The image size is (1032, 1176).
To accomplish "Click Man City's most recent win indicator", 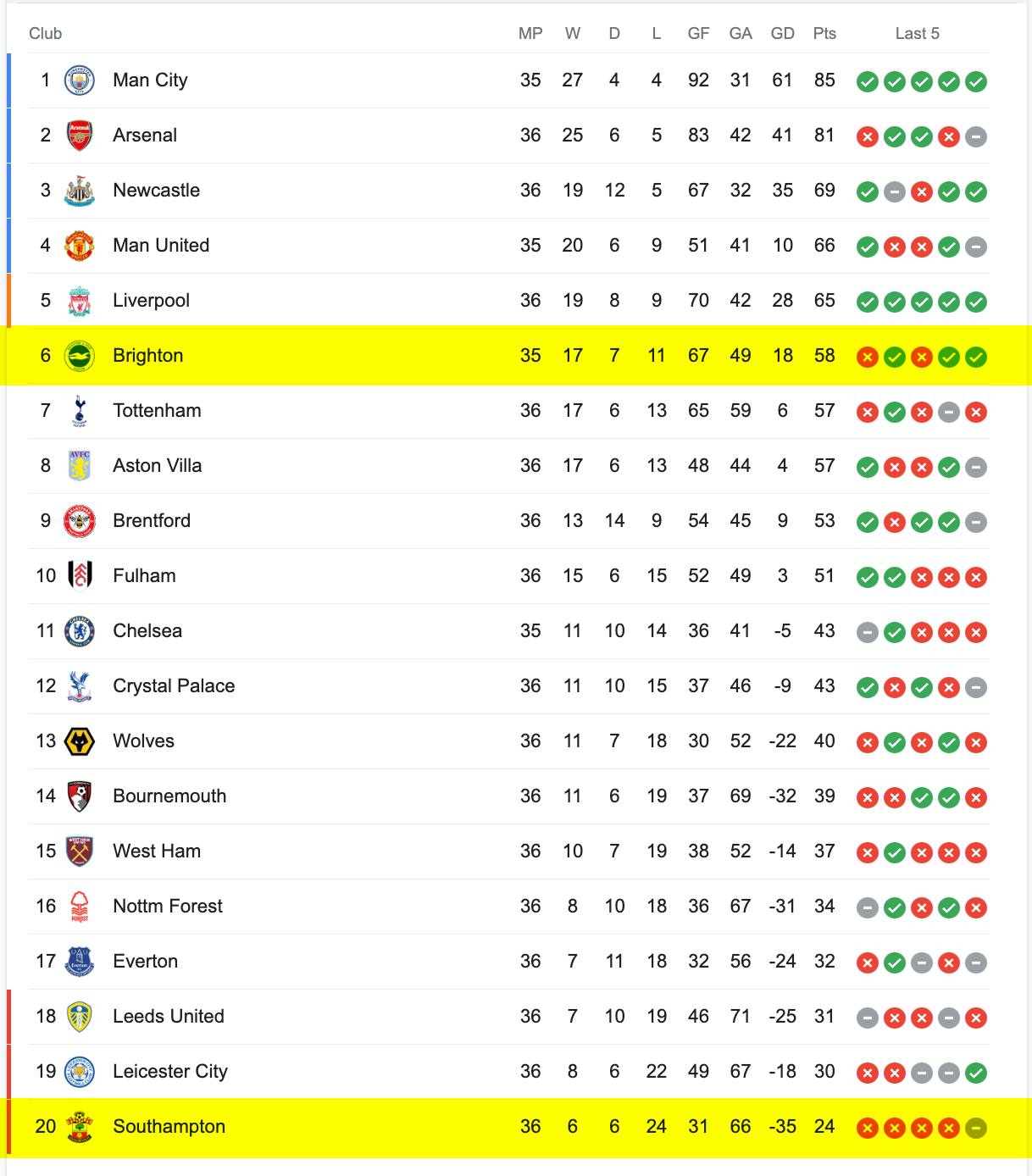I will [x=976, y=82].
